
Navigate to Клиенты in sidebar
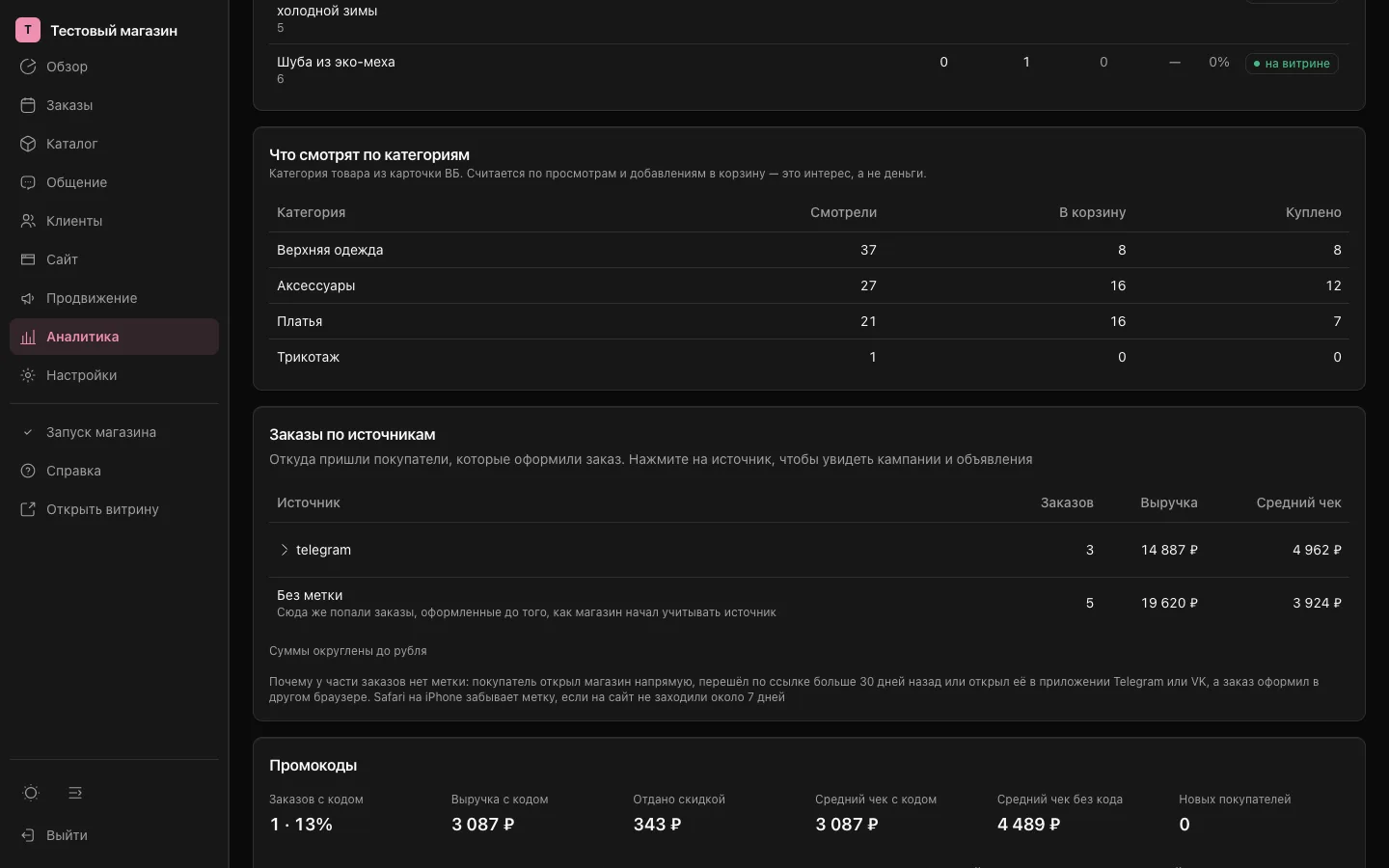tap(114, 221)
